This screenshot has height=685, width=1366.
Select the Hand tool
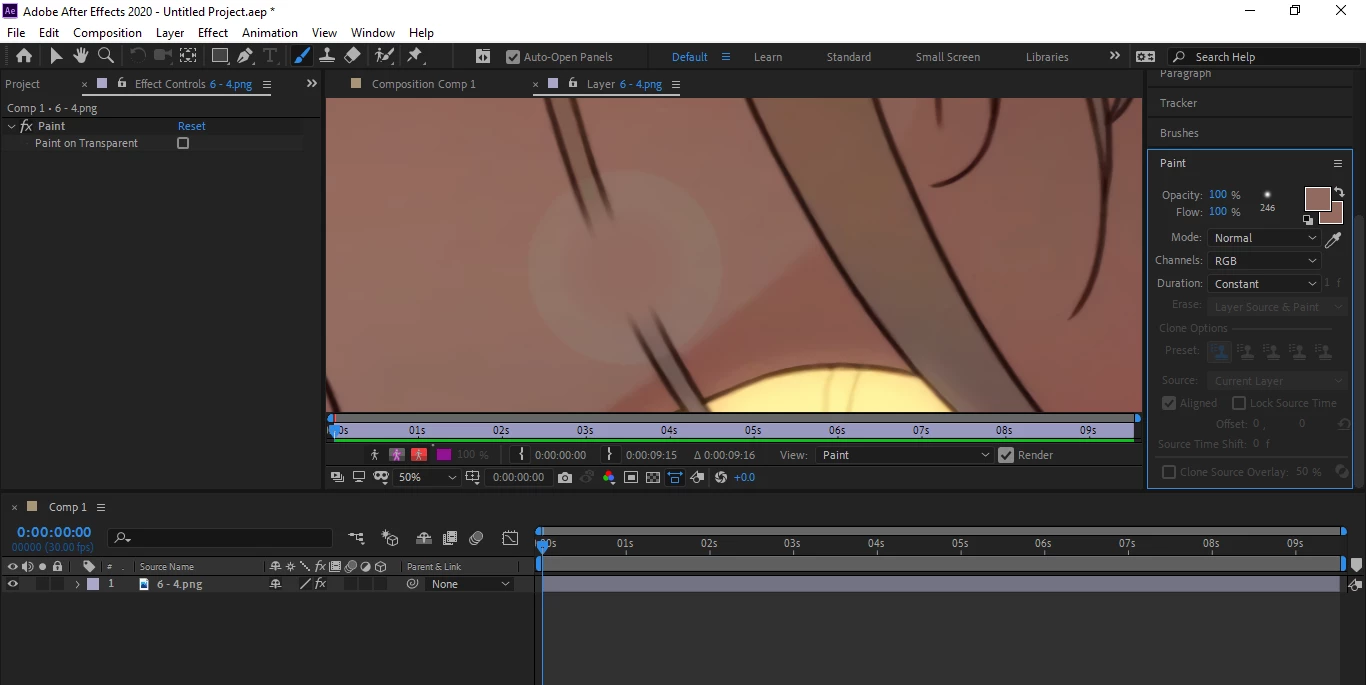(x=80, y=56)
